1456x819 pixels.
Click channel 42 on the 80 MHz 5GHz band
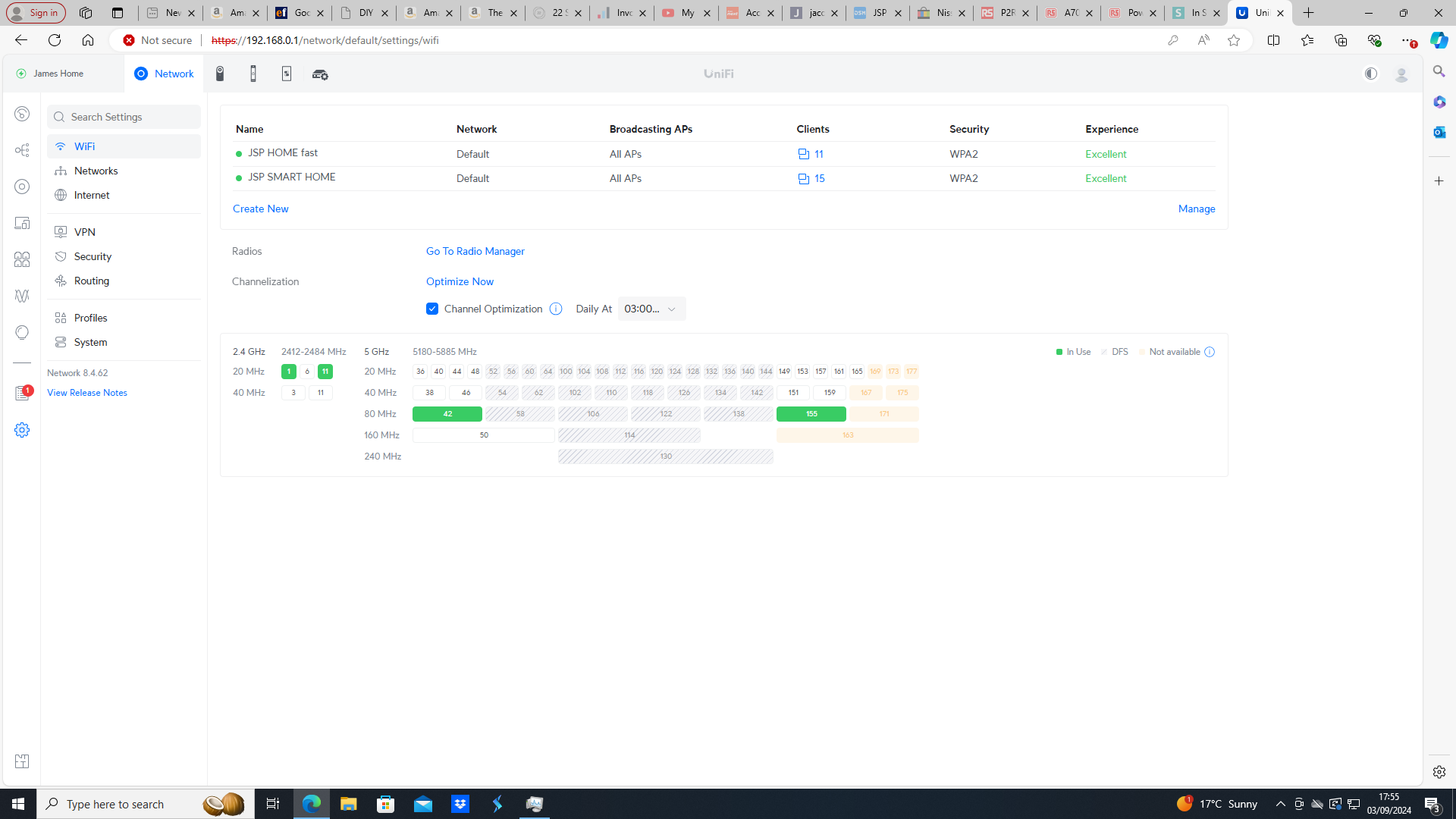pos(447,413)
